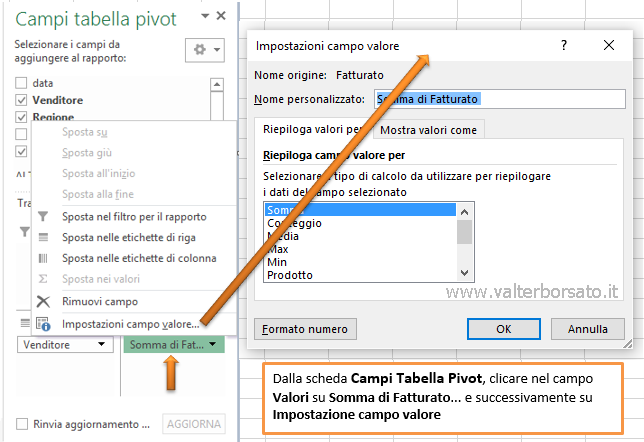Click calculation list scroll up arrow
This screenshot has width=644, height=442.
(x=465, y=212)
